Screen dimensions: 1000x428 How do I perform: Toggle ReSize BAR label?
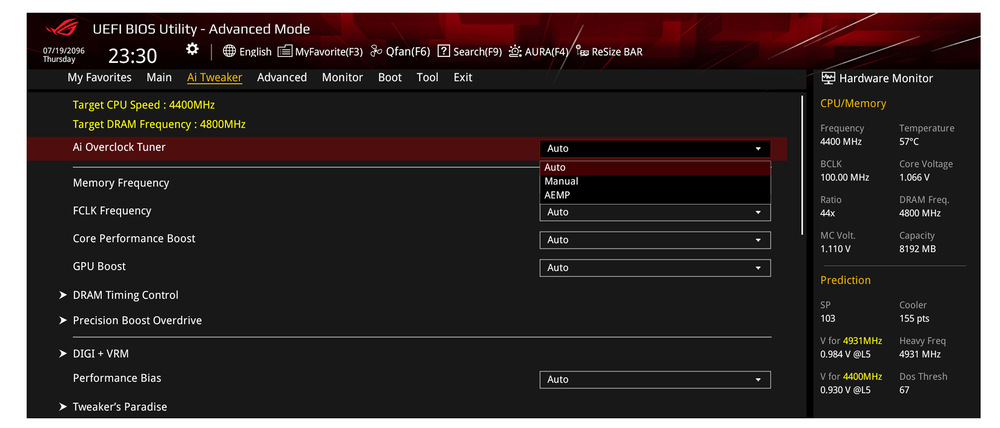(x=617, y=52)
